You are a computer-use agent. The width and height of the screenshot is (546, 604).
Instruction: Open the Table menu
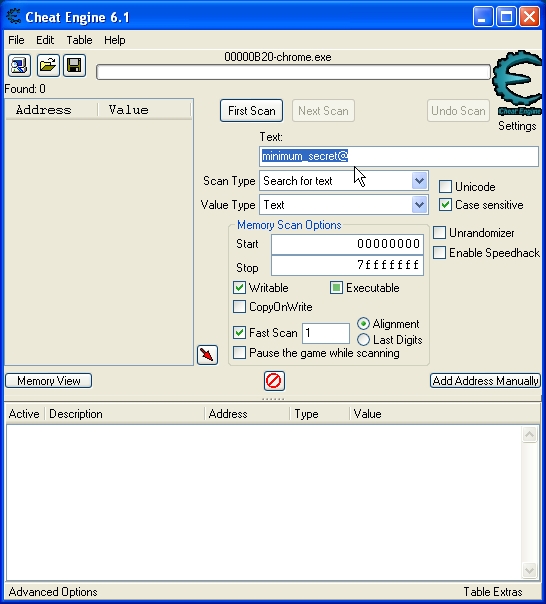pyautogui.click(x=79, y=40)
